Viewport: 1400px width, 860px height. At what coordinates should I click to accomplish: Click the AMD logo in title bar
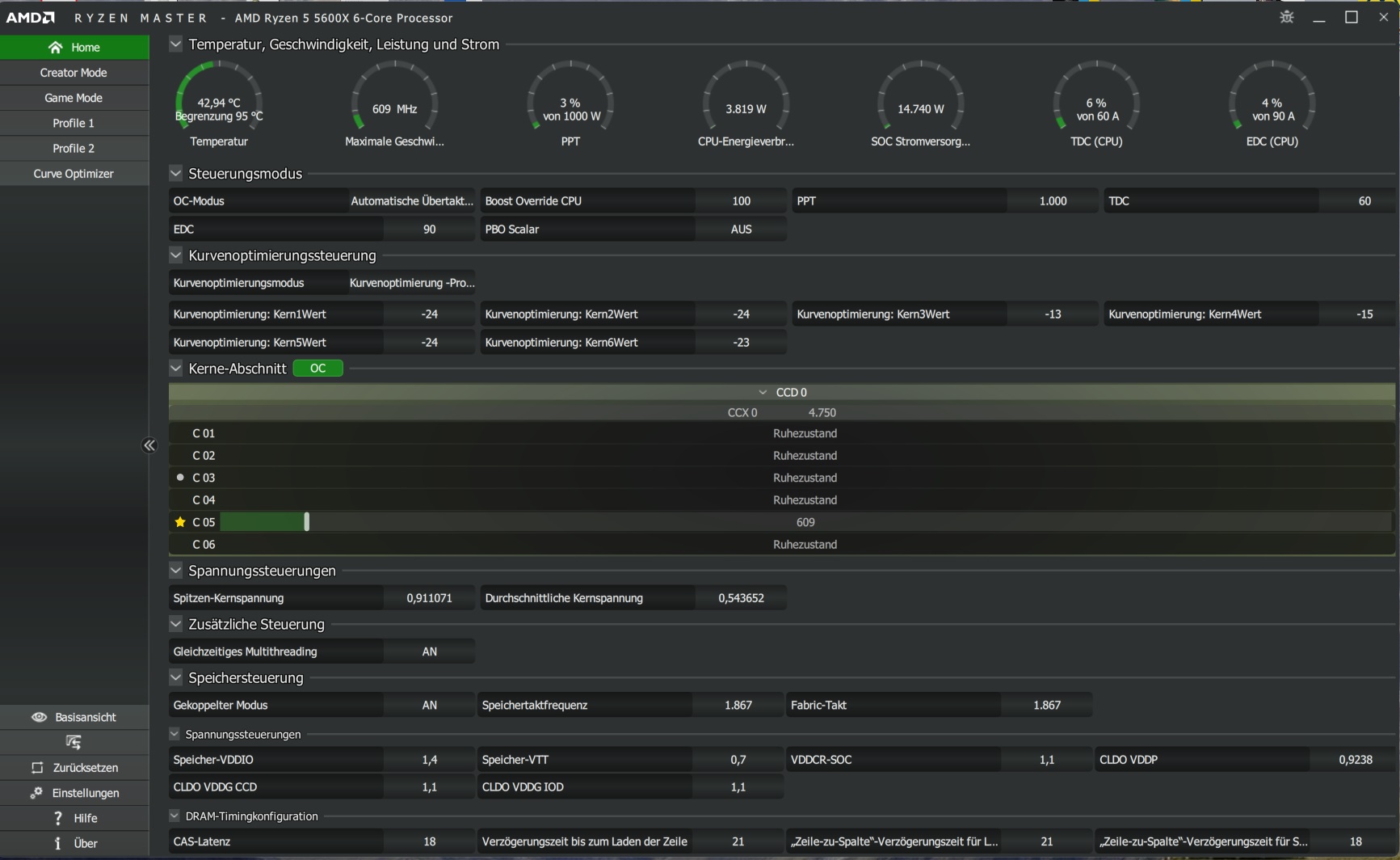point(31,17)
